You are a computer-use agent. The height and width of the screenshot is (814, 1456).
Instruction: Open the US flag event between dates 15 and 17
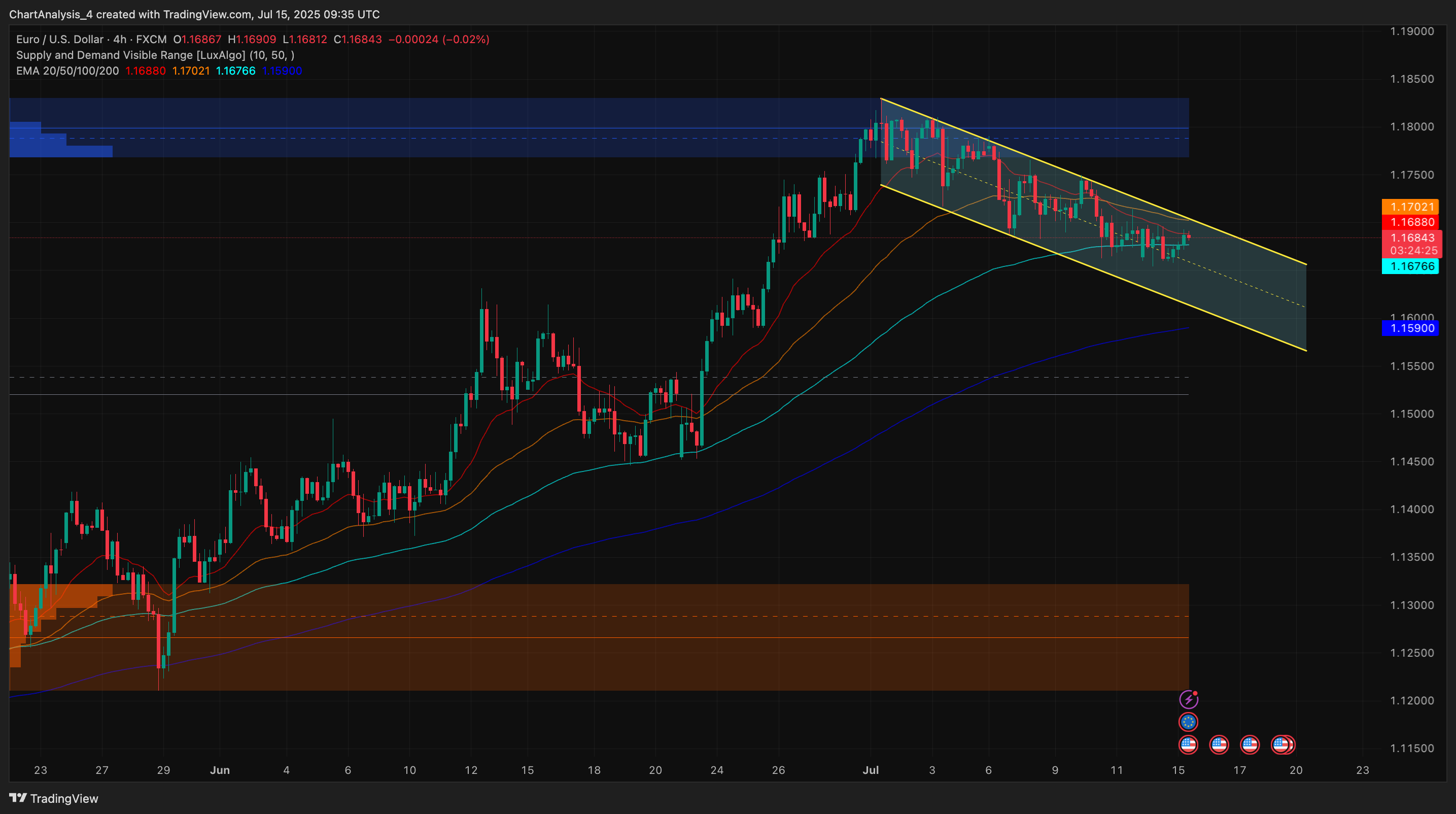[1219, 744]
